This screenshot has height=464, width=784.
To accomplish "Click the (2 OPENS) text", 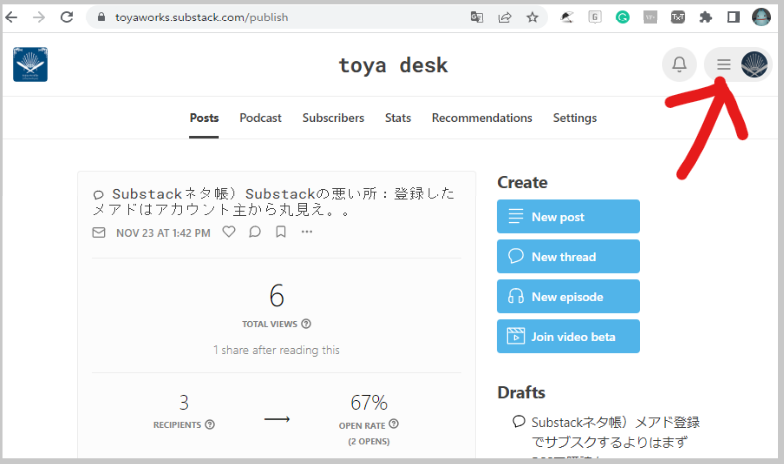I will [369, 442].
